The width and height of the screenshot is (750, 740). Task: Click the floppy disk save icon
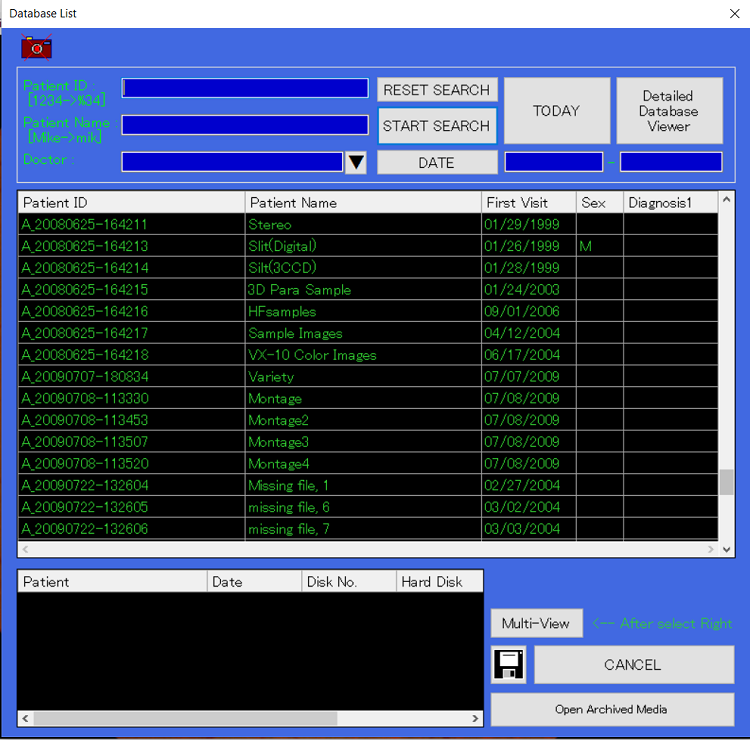pos(510,665)
